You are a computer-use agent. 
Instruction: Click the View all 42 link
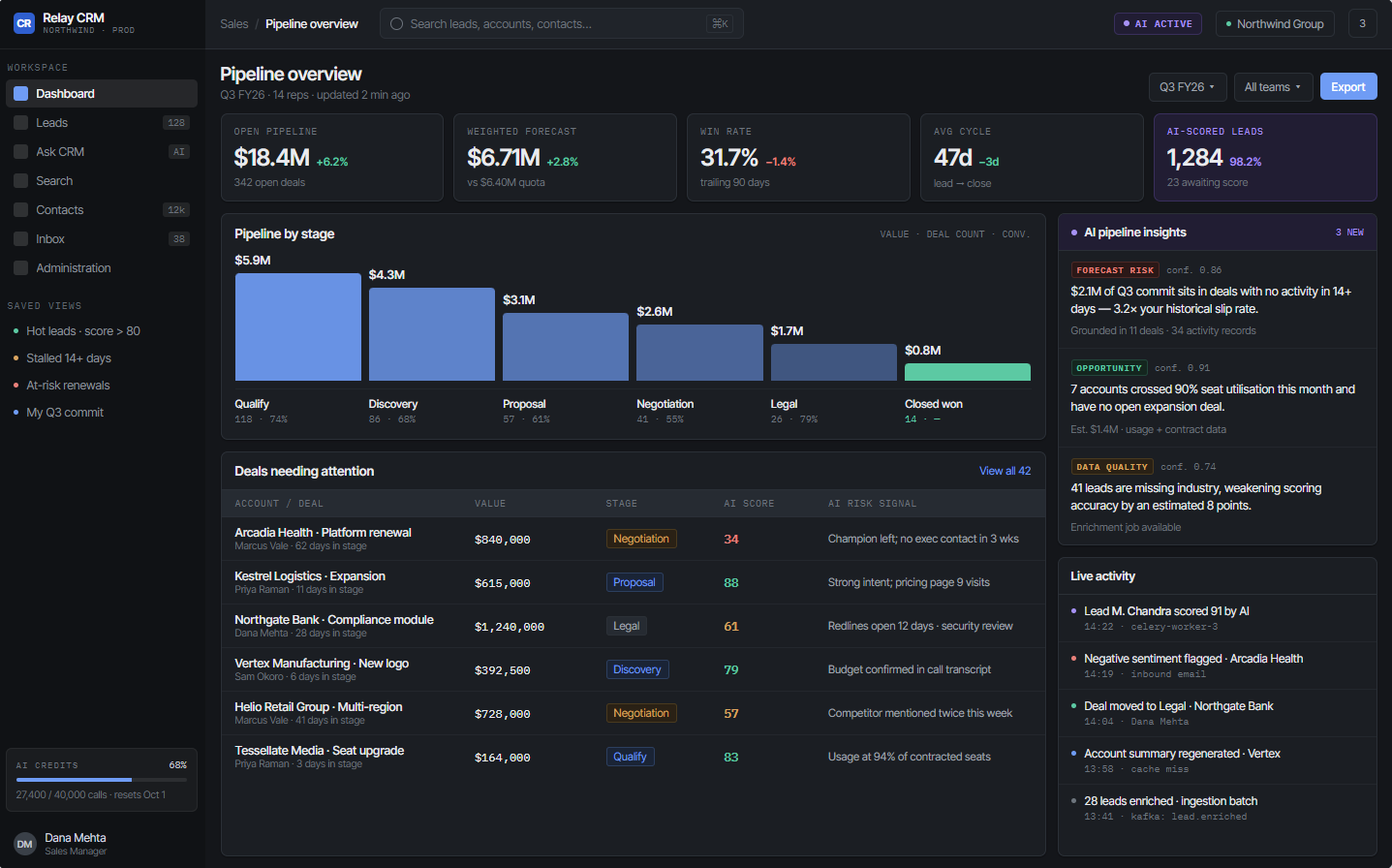(1005, 471)
